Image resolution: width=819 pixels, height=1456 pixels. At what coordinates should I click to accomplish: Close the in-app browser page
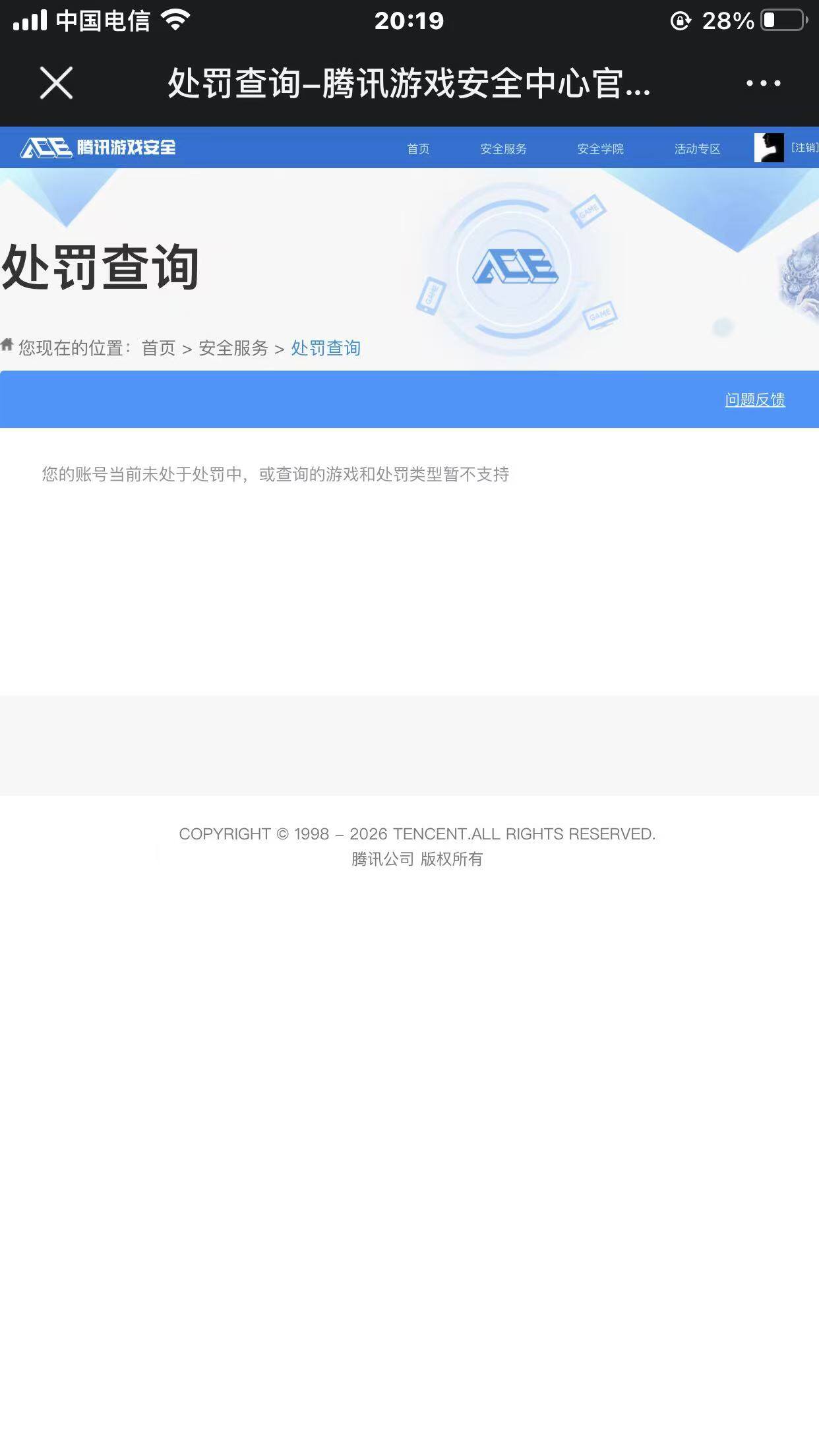click(56, 83)
